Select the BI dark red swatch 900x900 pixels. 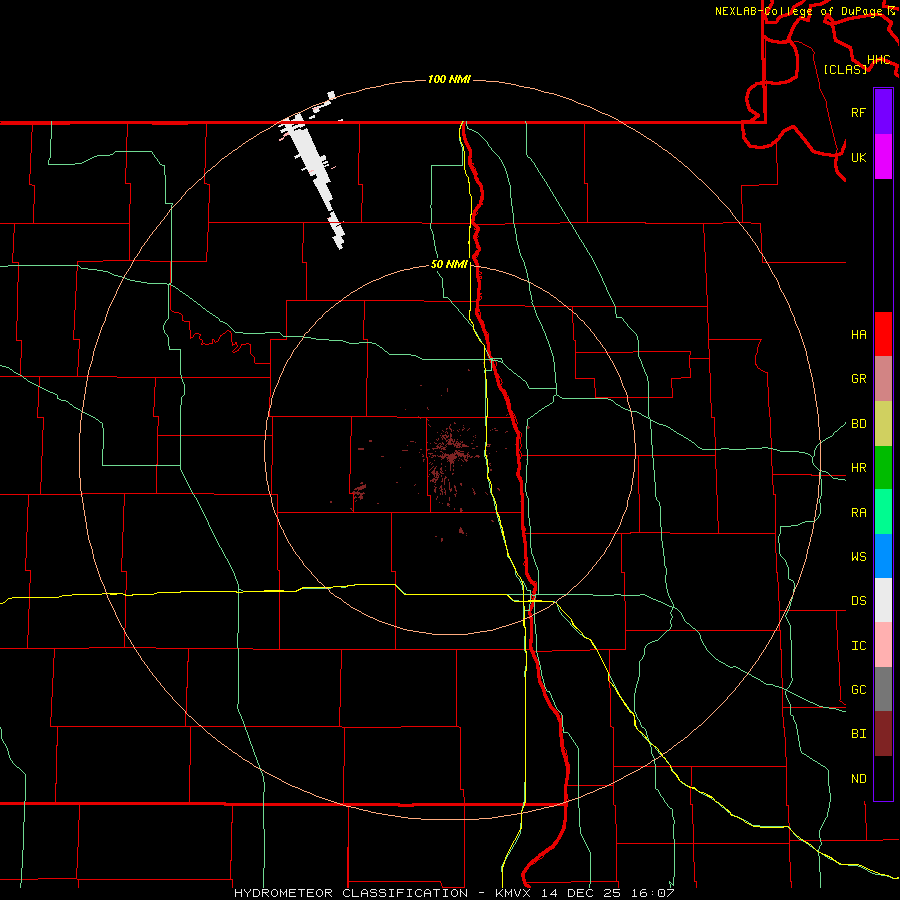click(x=883, y=734)
